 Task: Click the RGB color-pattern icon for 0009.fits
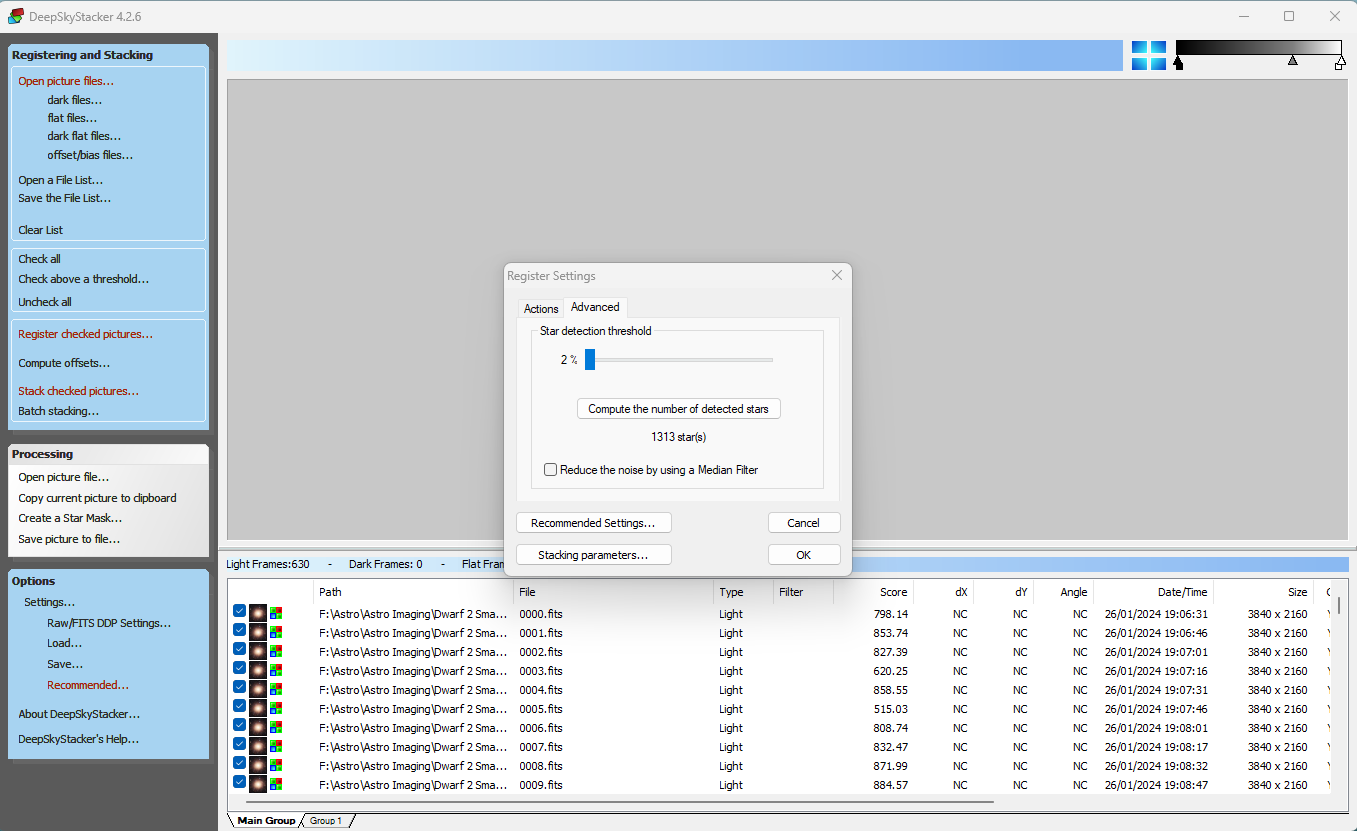[276, 784]
